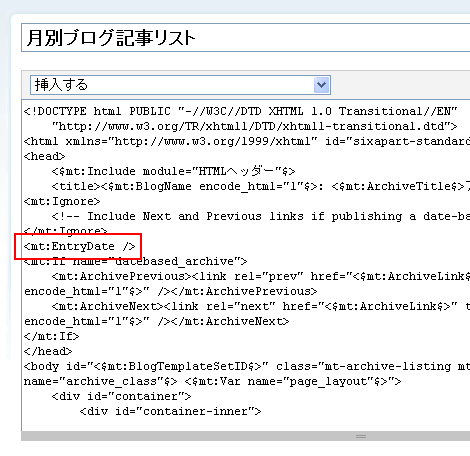
Task: Click the 'name="archive_class"$>' line
Action: pyautogui.click(x=212, y=381)
